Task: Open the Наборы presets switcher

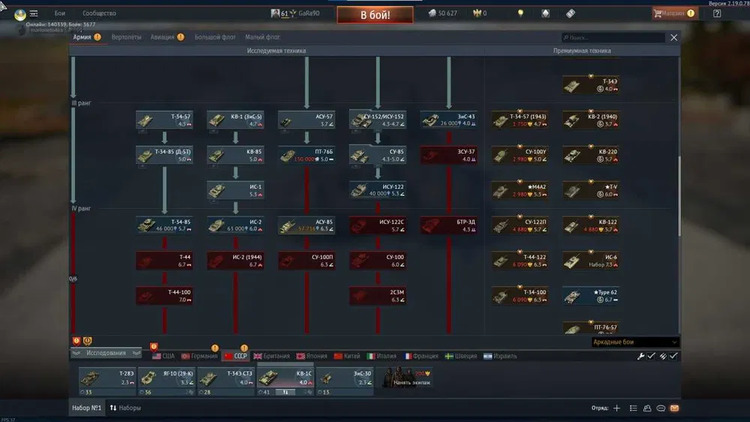Action: (x=125, y=408)
